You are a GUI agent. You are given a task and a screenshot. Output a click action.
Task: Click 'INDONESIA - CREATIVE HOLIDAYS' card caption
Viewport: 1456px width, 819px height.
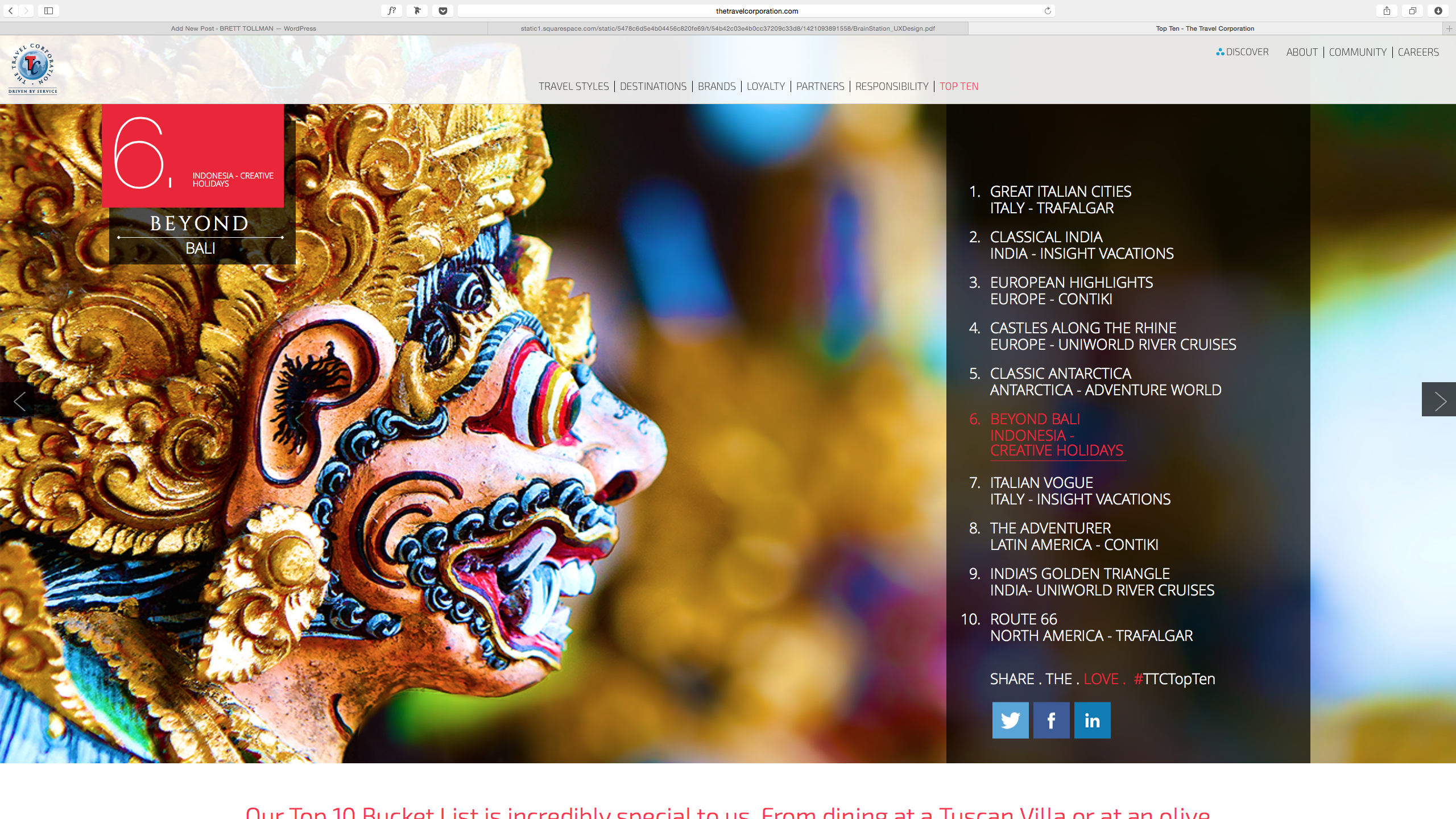pyautogui.click(x=233, y=180)
